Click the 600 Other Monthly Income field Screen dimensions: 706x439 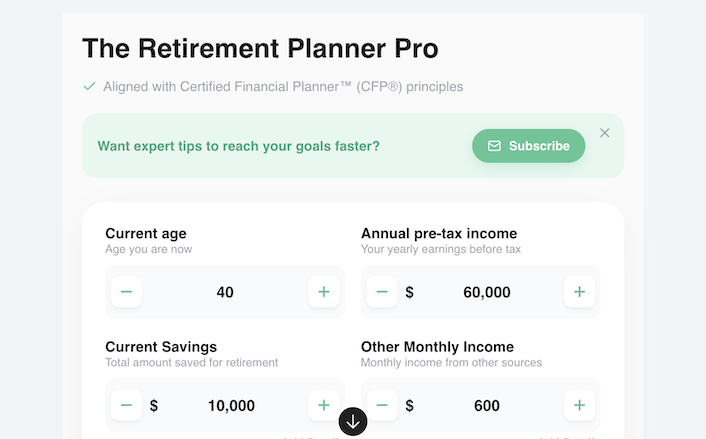tap(487, 405)
